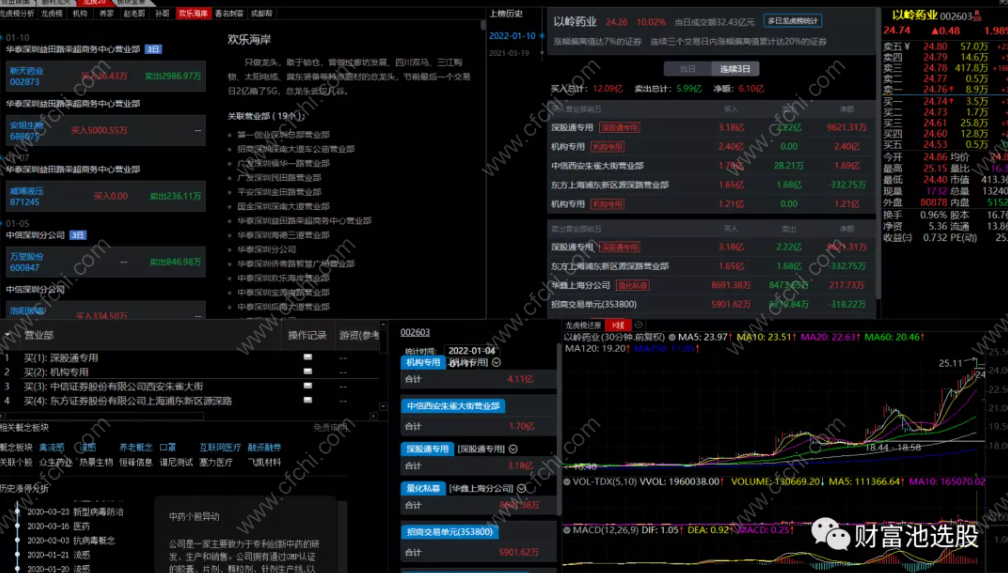Click the scroll-down arrow of 营业部 list
This screenshot has width=1008, height=573.
click(x=383, y=406)
